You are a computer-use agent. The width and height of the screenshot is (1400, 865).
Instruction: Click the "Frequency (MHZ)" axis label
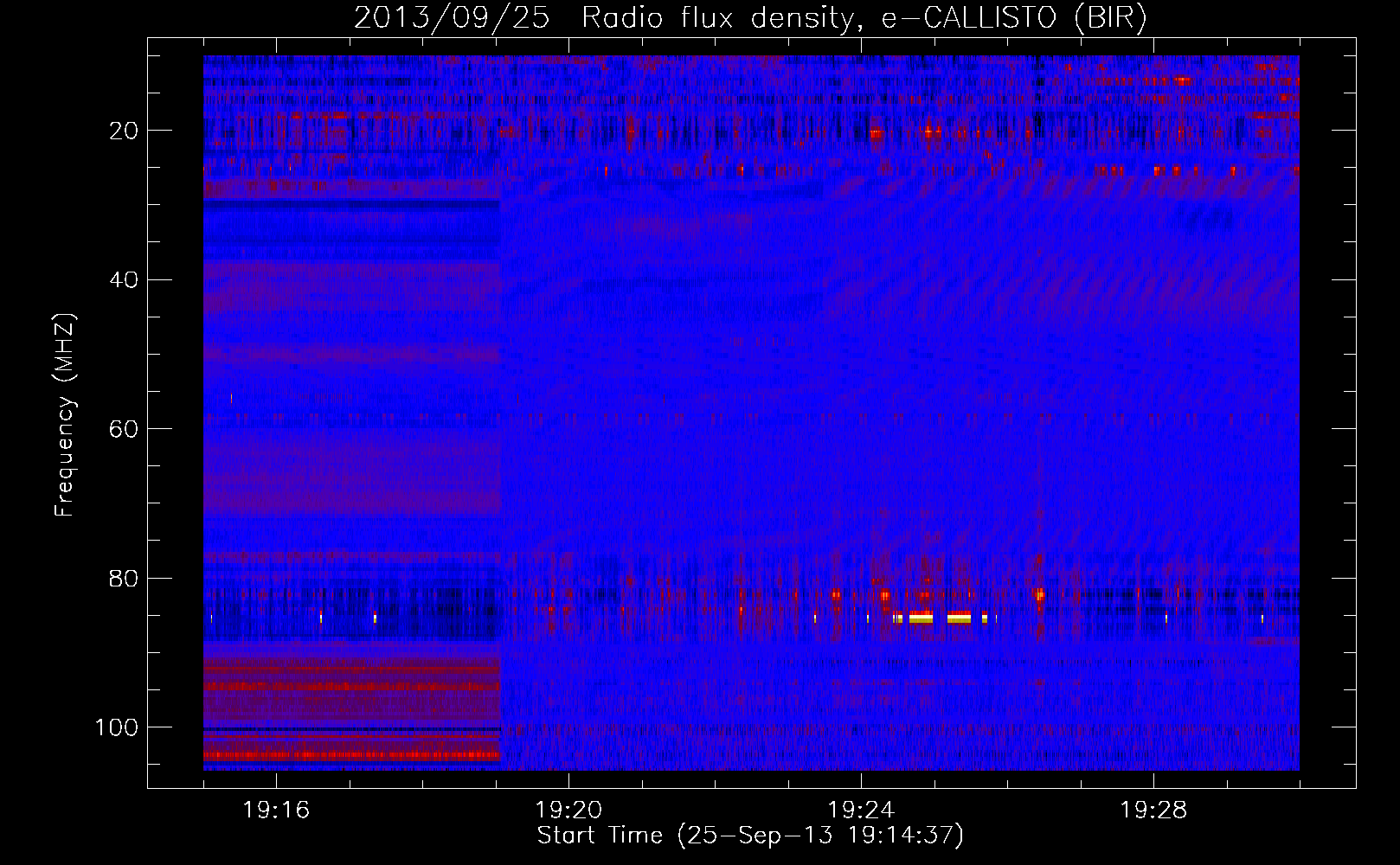(65, 414)
